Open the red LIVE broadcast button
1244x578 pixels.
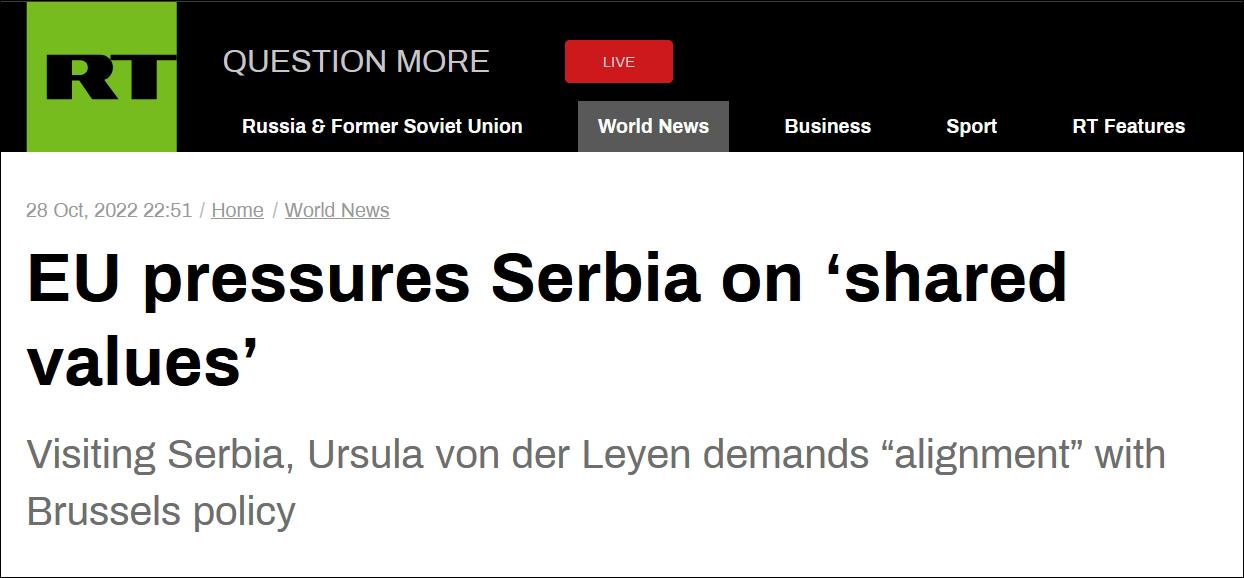pos(618,62)
